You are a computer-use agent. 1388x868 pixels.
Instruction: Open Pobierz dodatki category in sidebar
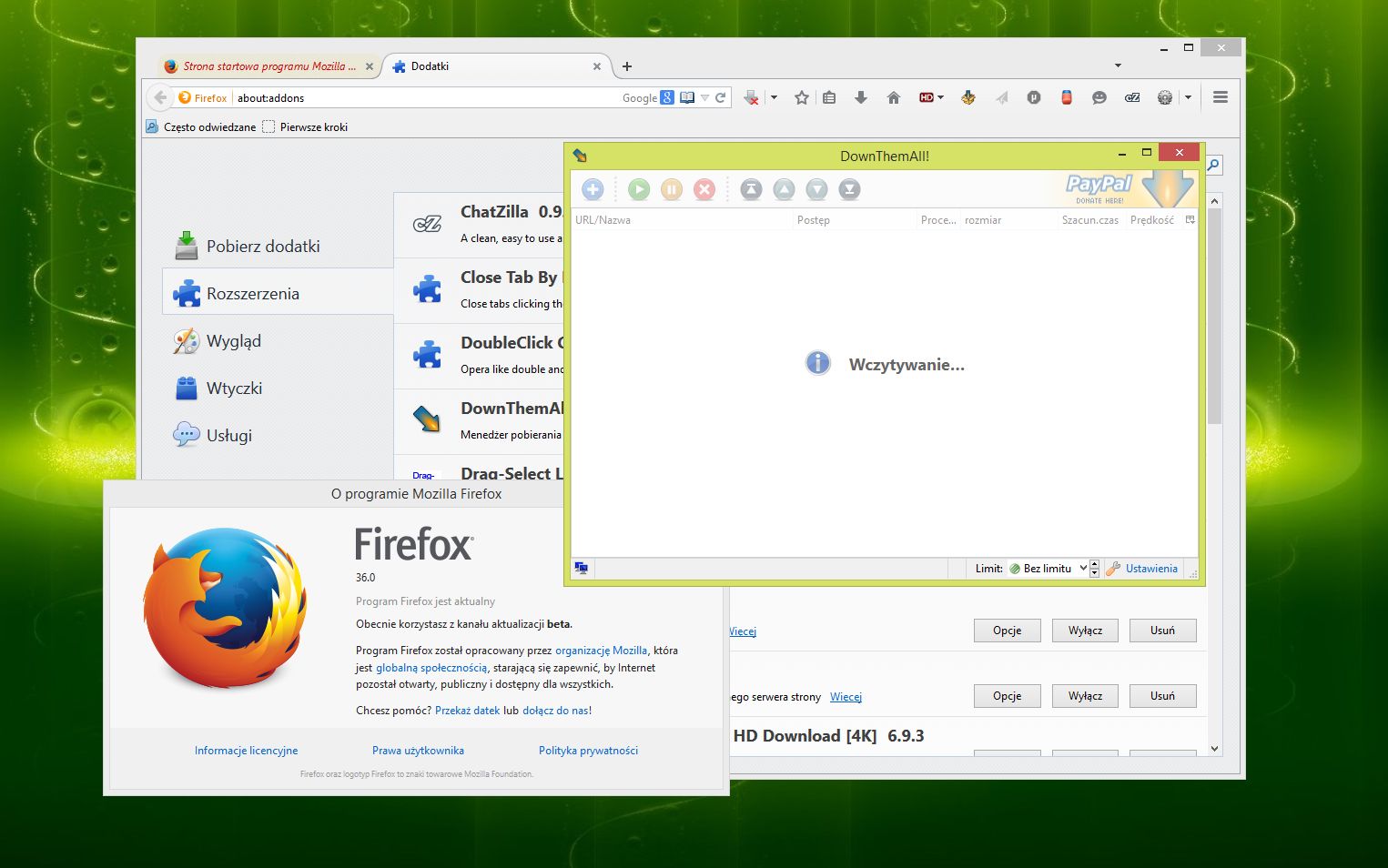(x=278, y=246)
